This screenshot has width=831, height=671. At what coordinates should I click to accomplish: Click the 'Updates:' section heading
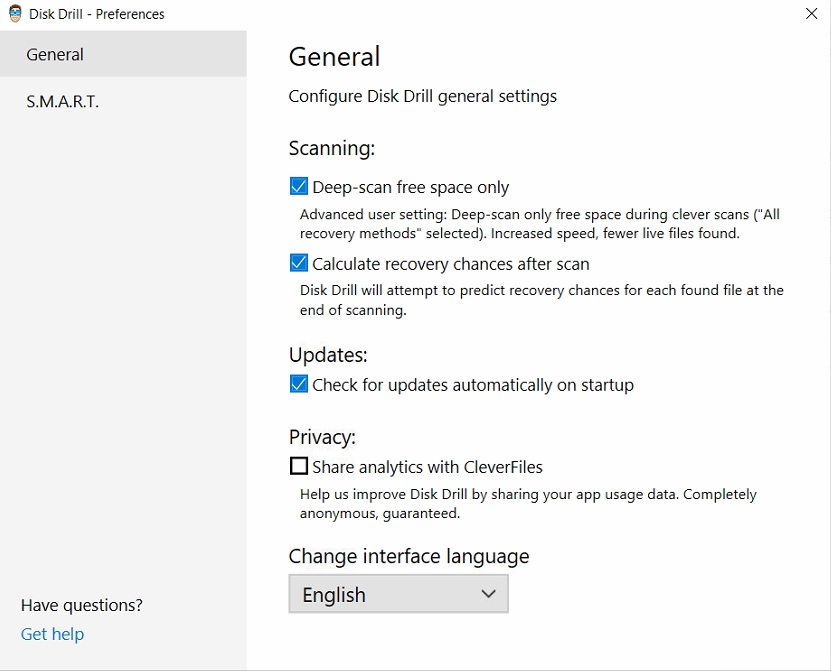click(x=328, y=355)
